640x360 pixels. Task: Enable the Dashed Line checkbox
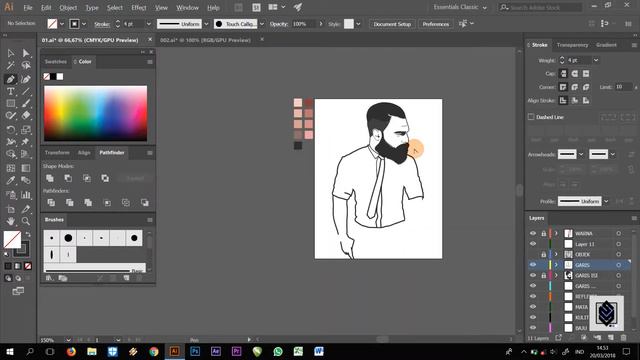tap(531, 117)
